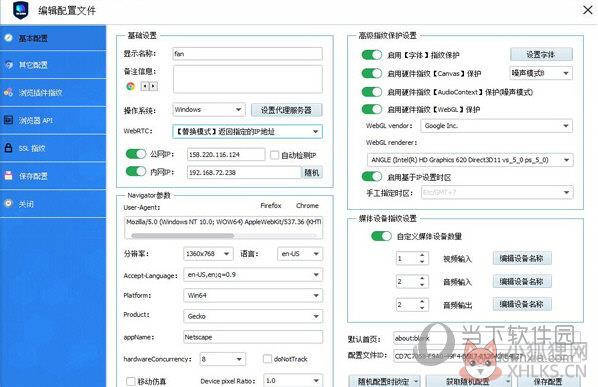Image resolution: width=598 pixels, height=387 pixels.
Task: Open the 基本配置 sidebar section icon
Action: [8, 38]
